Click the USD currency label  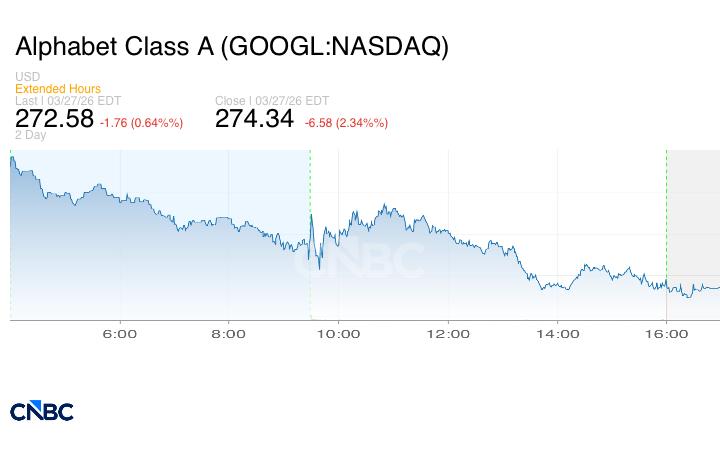pyautogui.click(x=27, y=77)
